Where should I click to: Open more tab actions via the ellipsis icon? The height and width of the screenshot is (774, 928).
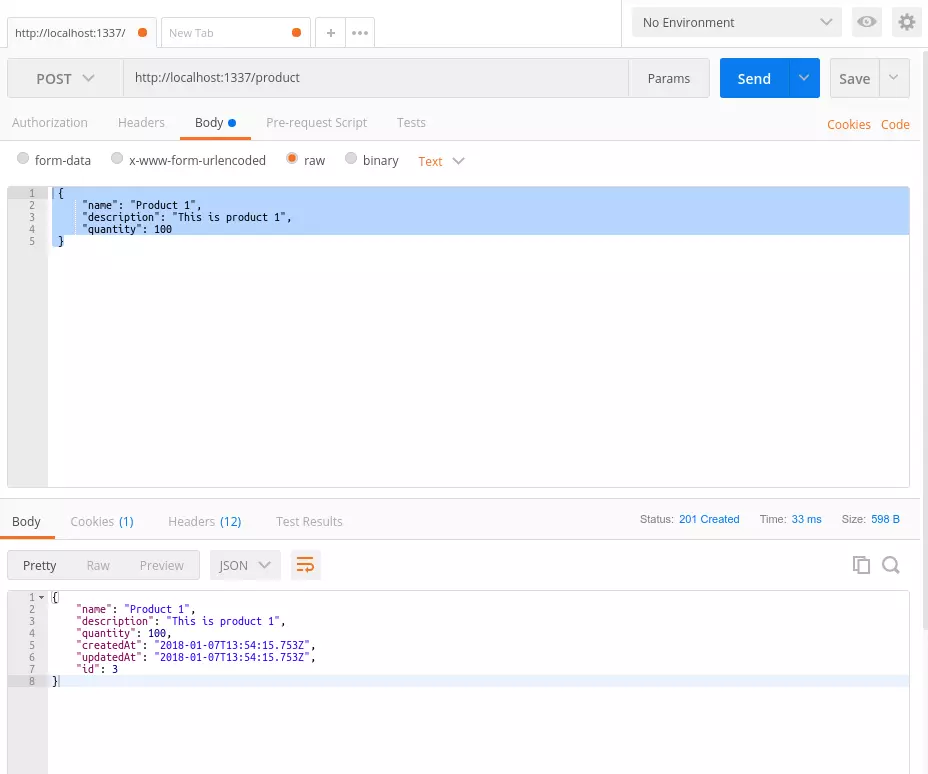(359, 33)
